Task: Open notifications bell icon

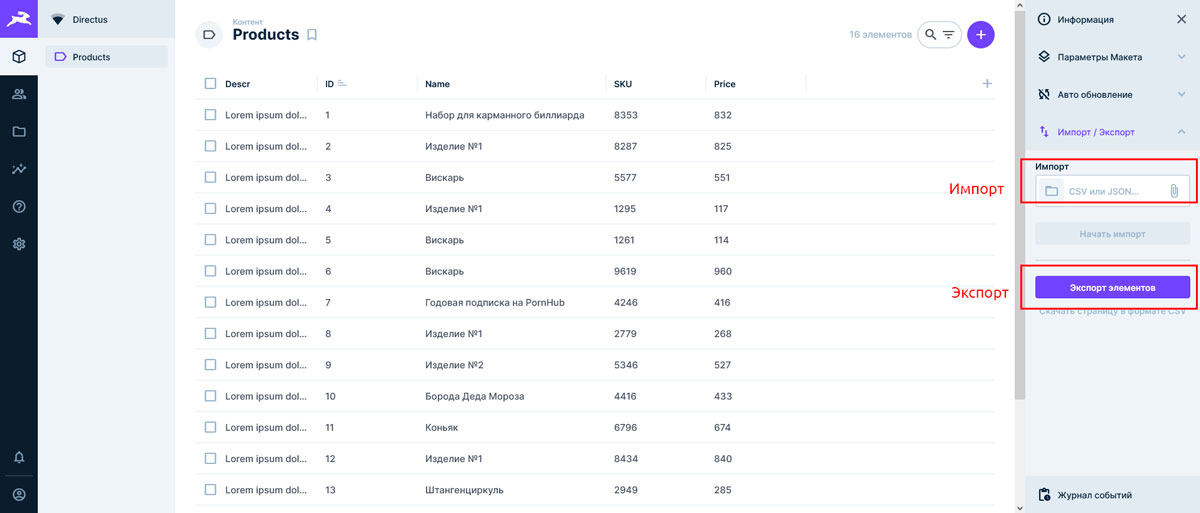Action: (x=19, y=457)
